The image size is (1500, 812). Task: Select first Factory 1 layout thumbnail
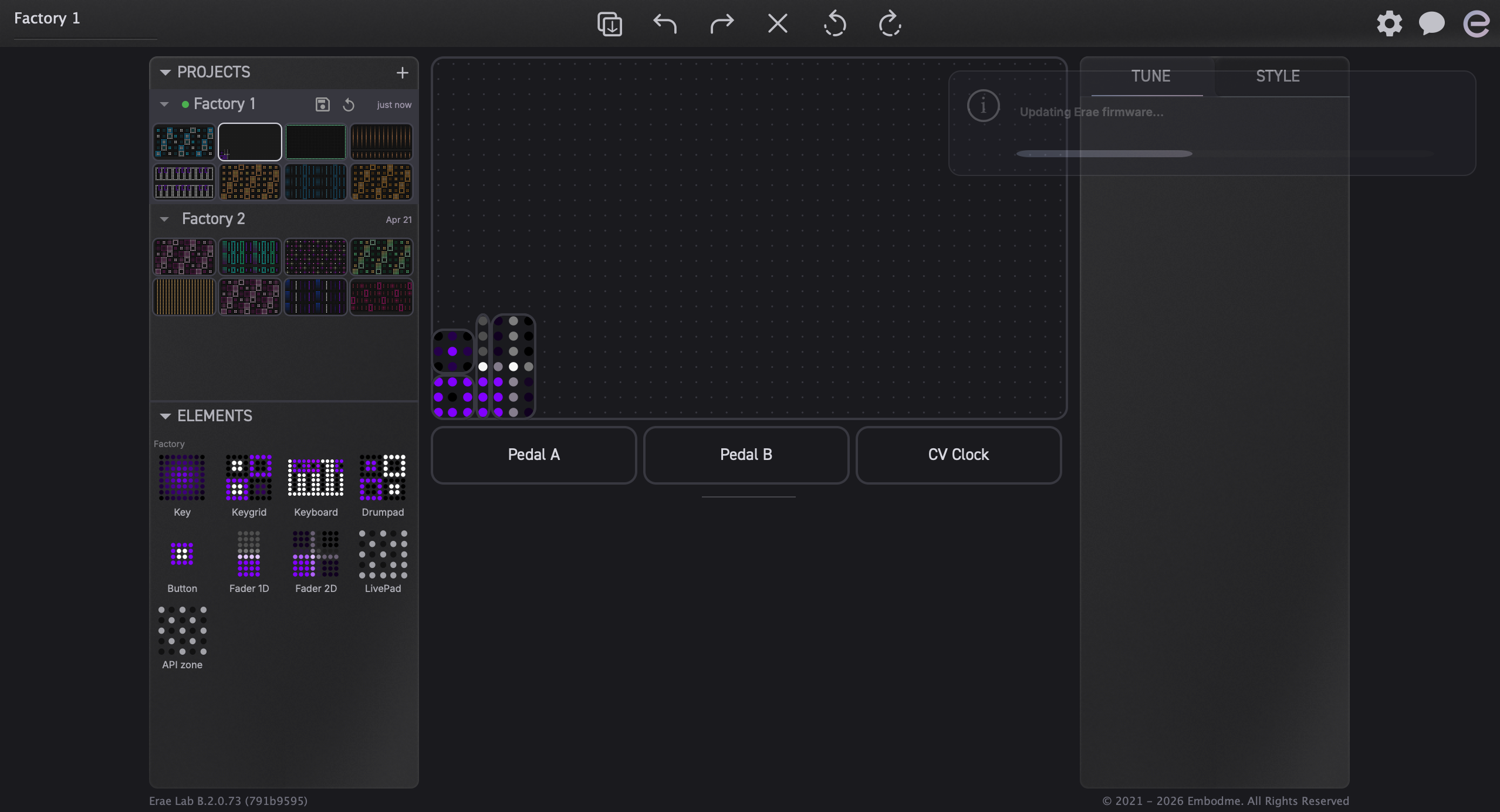[184, 141]
